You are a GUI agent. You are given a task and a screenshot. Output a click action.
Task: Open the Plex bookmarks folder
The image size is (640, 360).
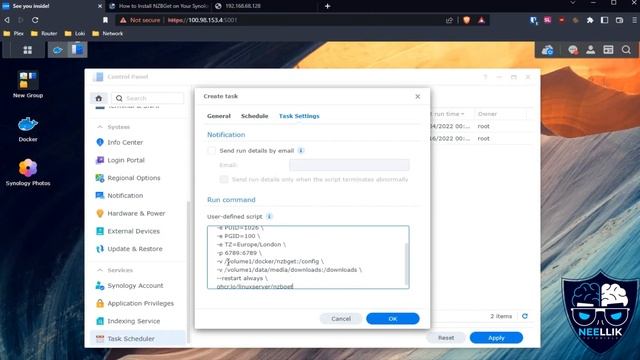coord(13,33)
